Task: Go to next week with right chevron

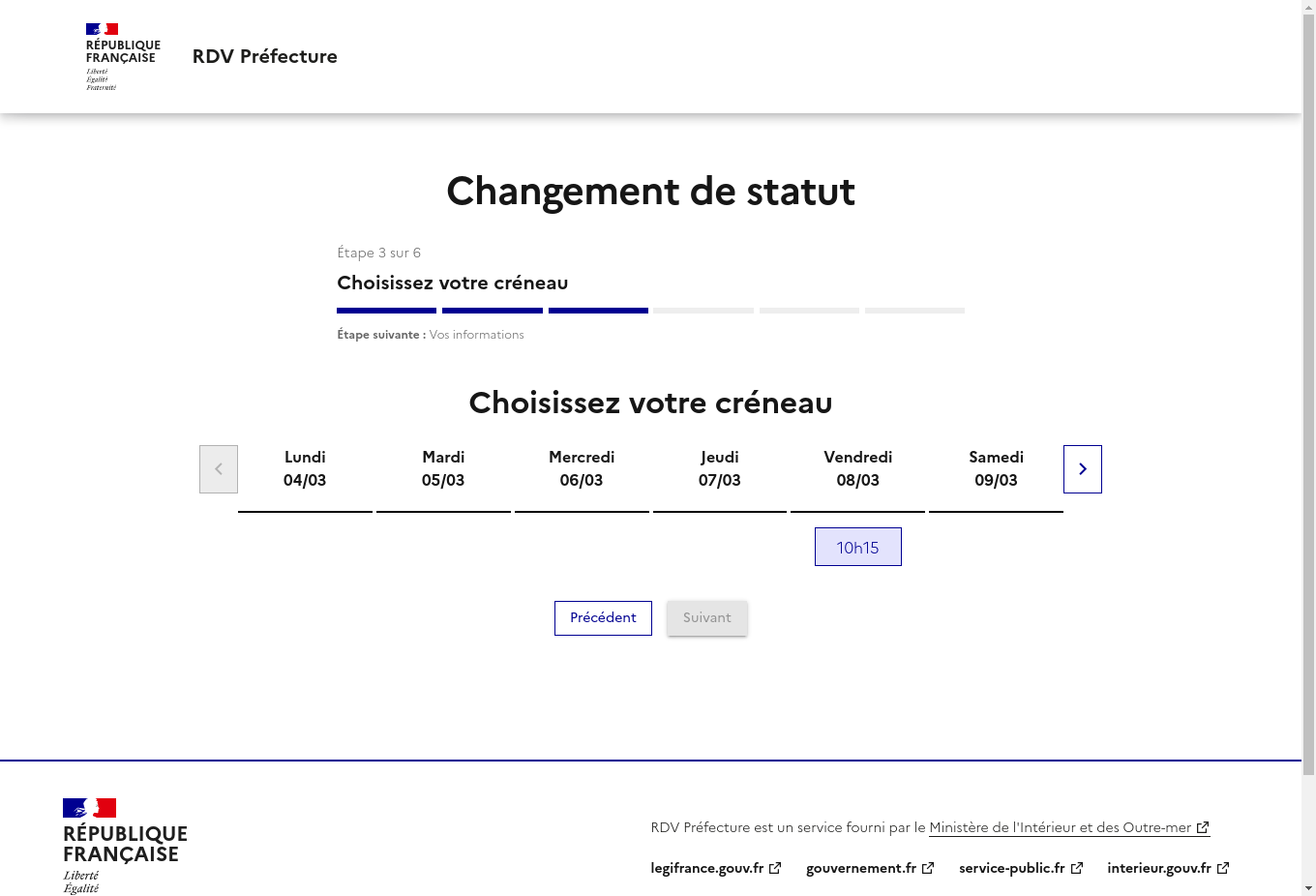Action: click(x=1083, y=469)
